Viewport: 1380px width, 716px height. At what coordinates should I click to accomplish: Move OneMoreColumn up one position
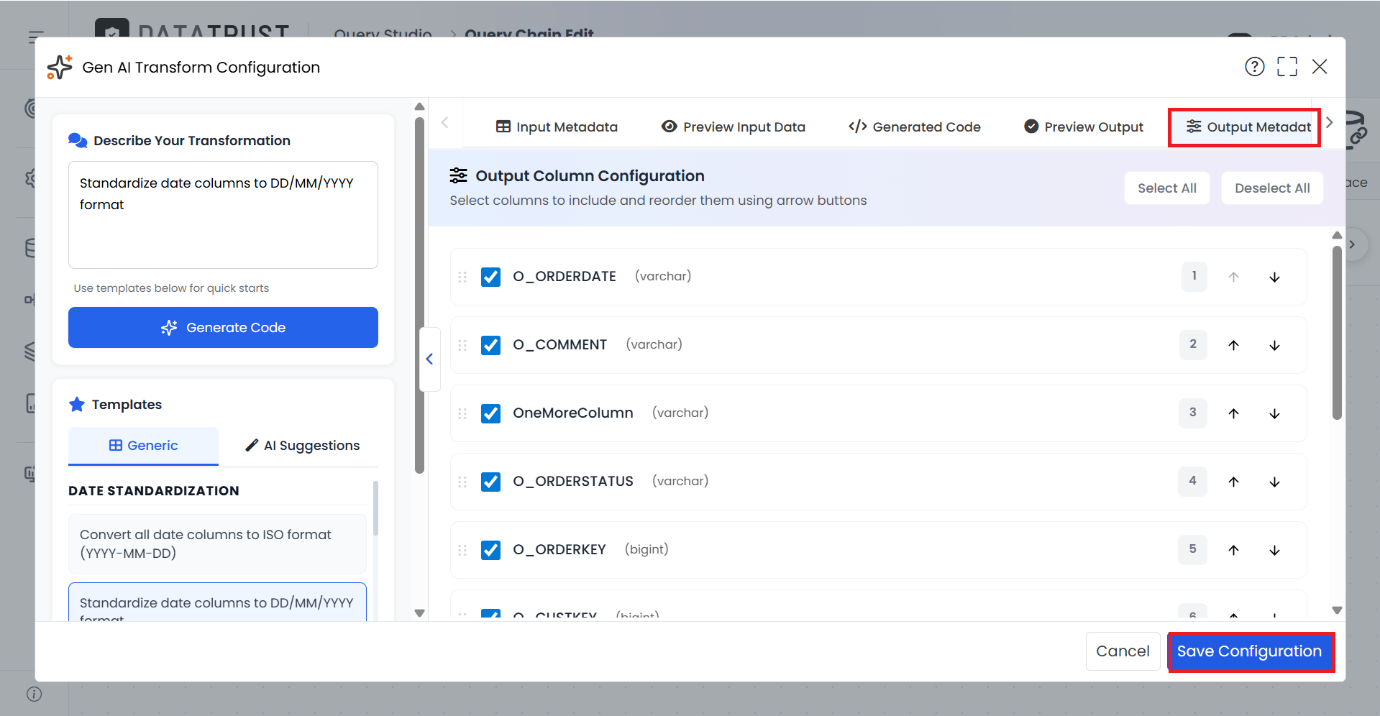pyautogui.click(x=1234, y=413)
